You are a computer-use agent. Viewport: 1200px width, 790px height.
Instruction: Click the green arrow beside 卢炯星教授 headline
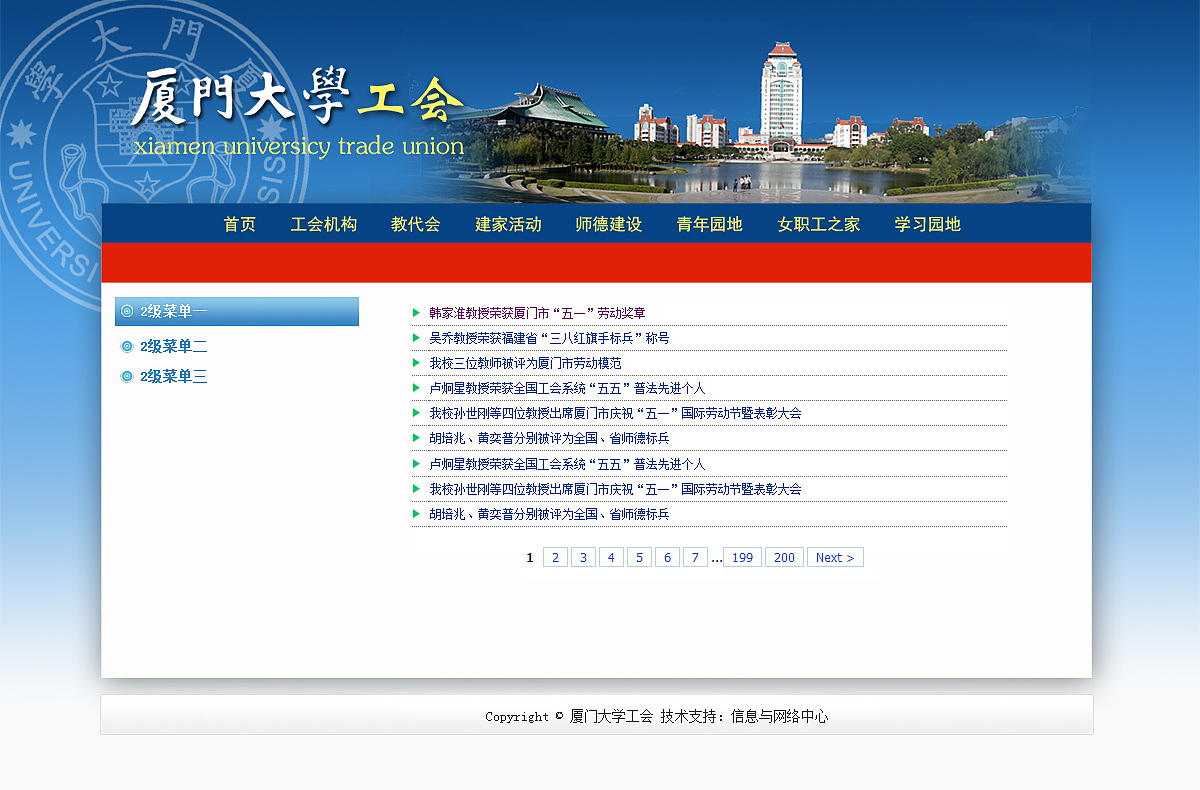click(416, 388)
